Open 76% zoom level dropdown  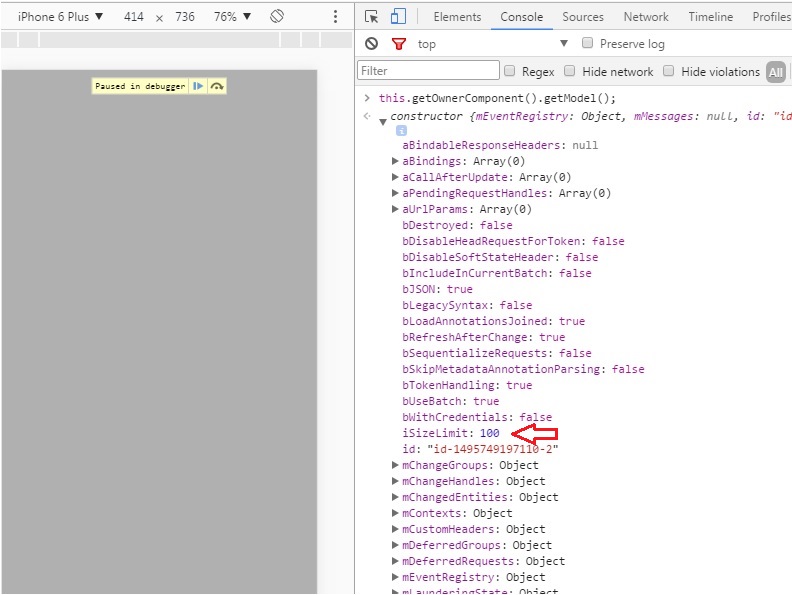(x=232, y=17)
